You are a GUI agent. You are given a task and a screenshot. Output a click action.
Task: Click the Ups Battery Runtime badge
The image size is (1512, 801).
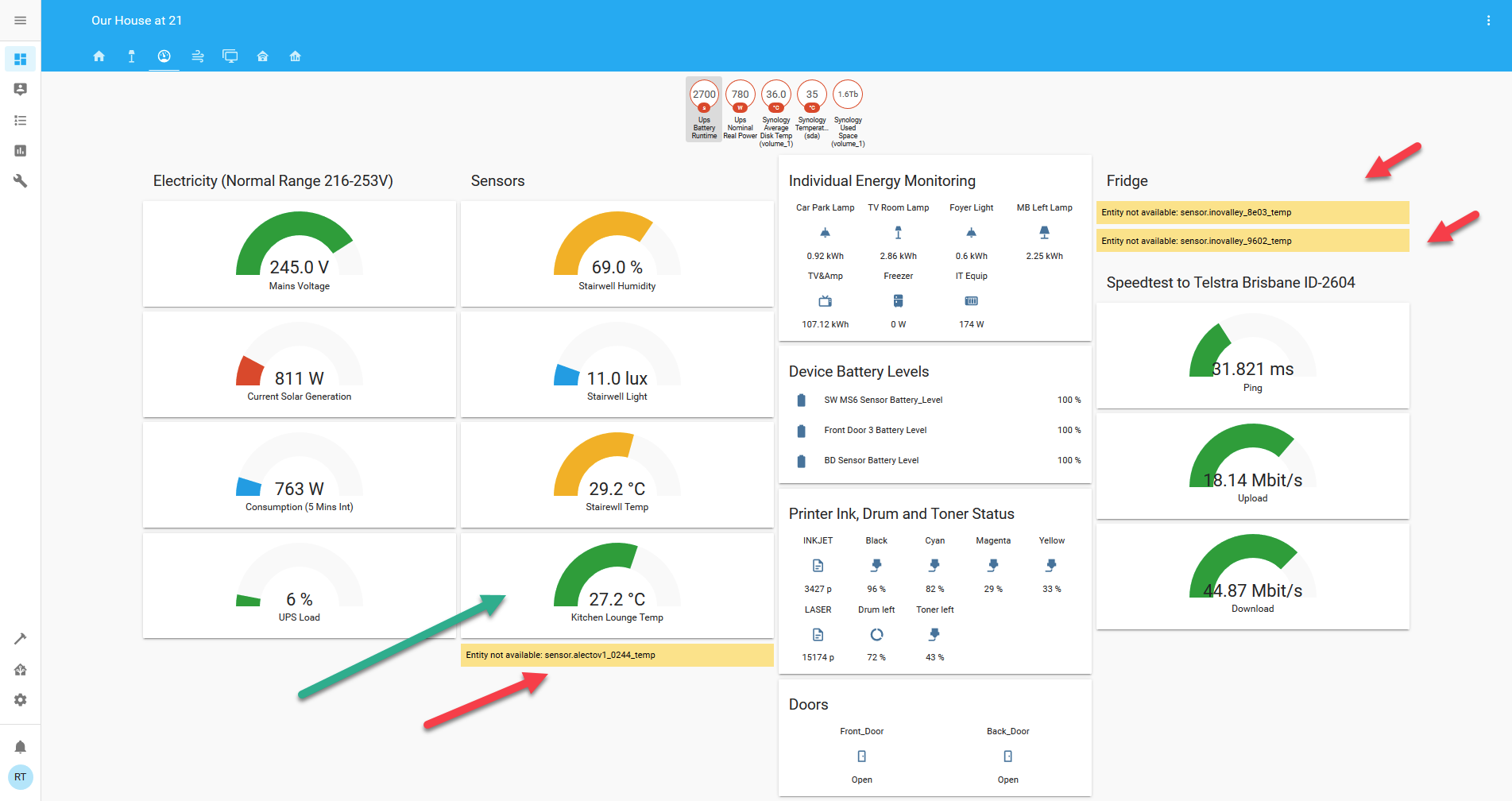pos(704,110)
